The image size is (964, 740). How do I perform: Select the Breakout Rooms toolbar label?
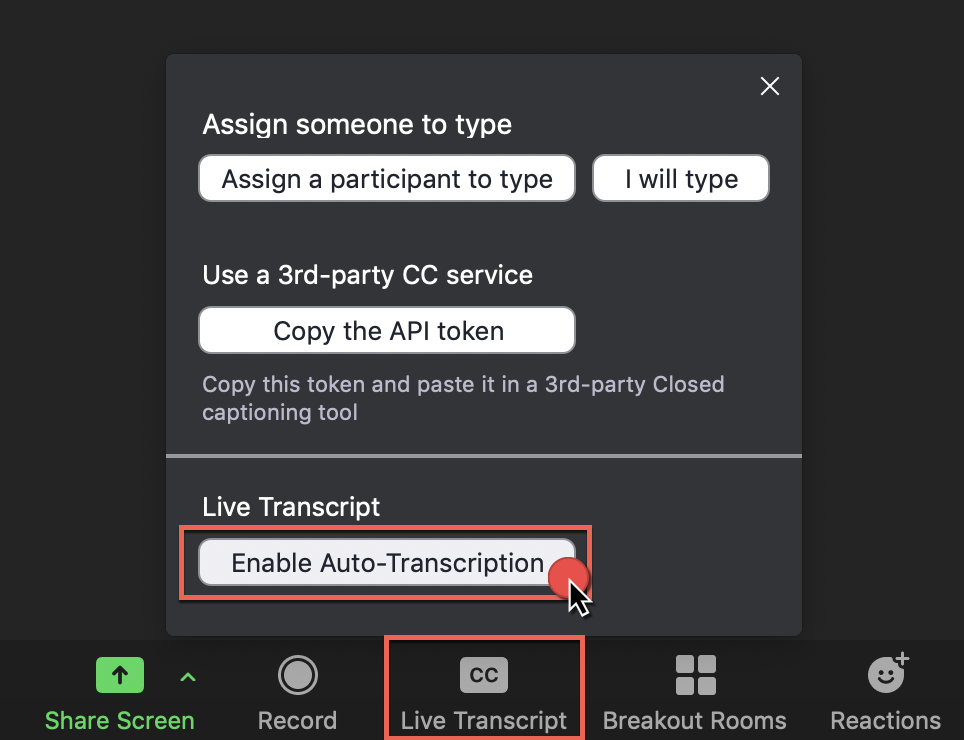[x=695, y=721]
